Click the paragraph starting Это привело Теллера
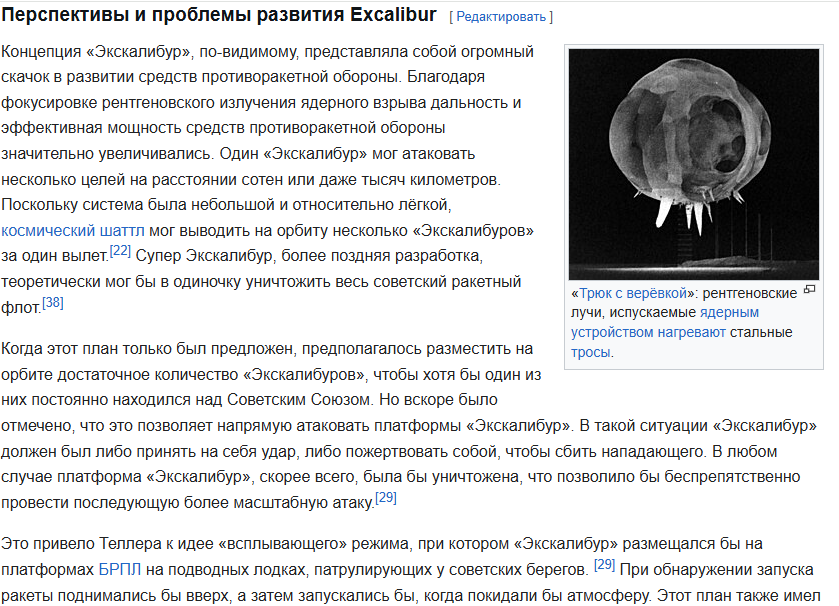The height and width of the screenshot is (606, 839). (x=410, y=570)
